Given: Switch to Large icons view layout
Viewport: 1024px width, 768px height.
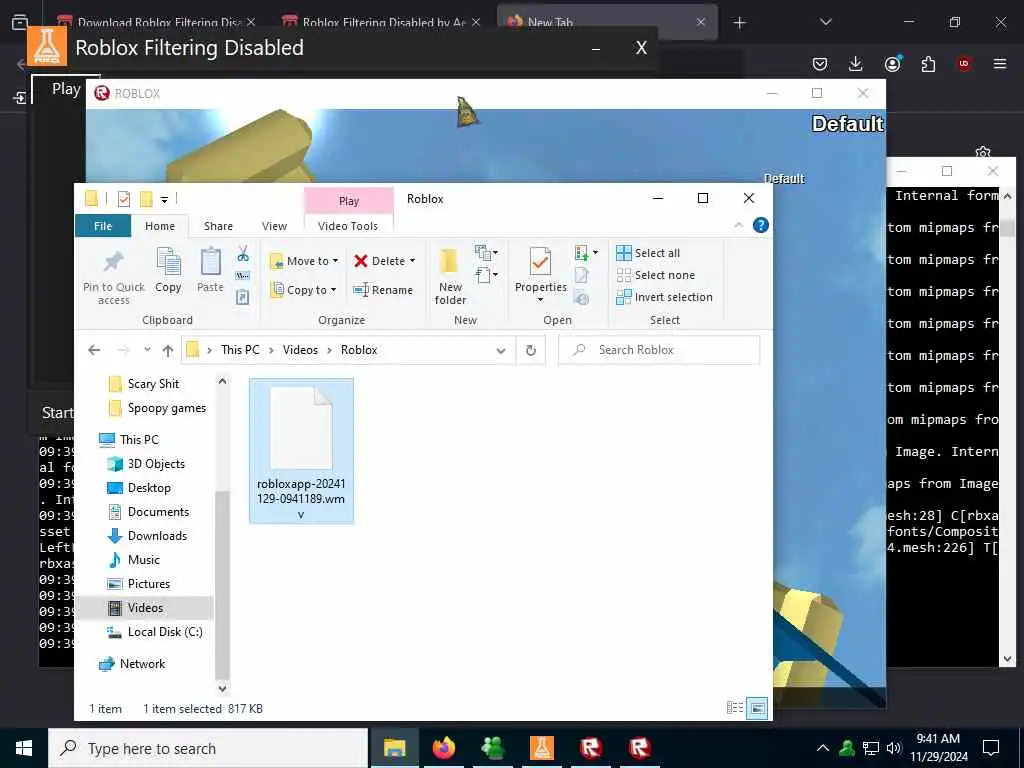Looking at the screenshot, I should pos(757,708).
